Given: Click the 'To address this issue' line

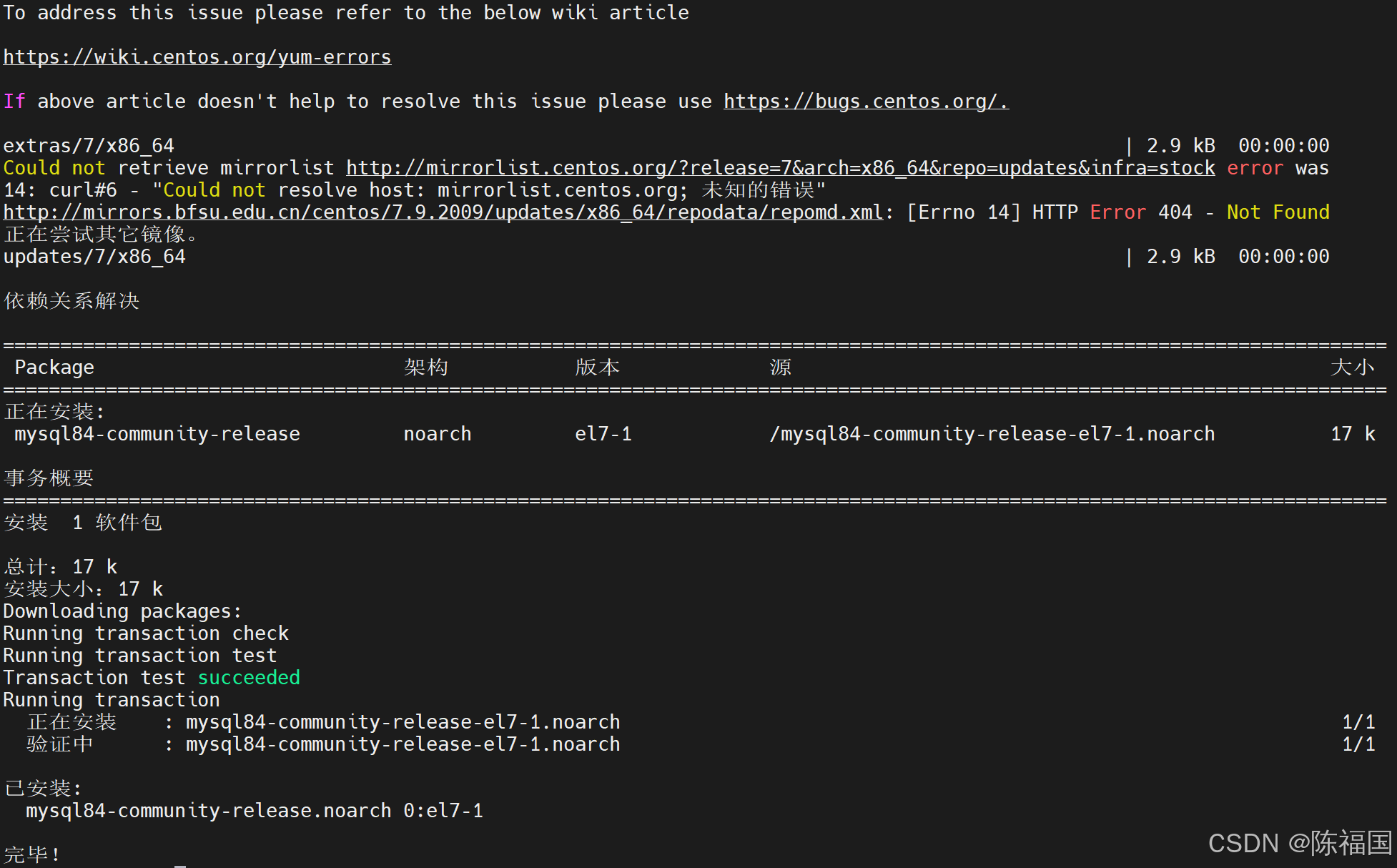Looking at the screenshot, I should [x=346, y=13].
